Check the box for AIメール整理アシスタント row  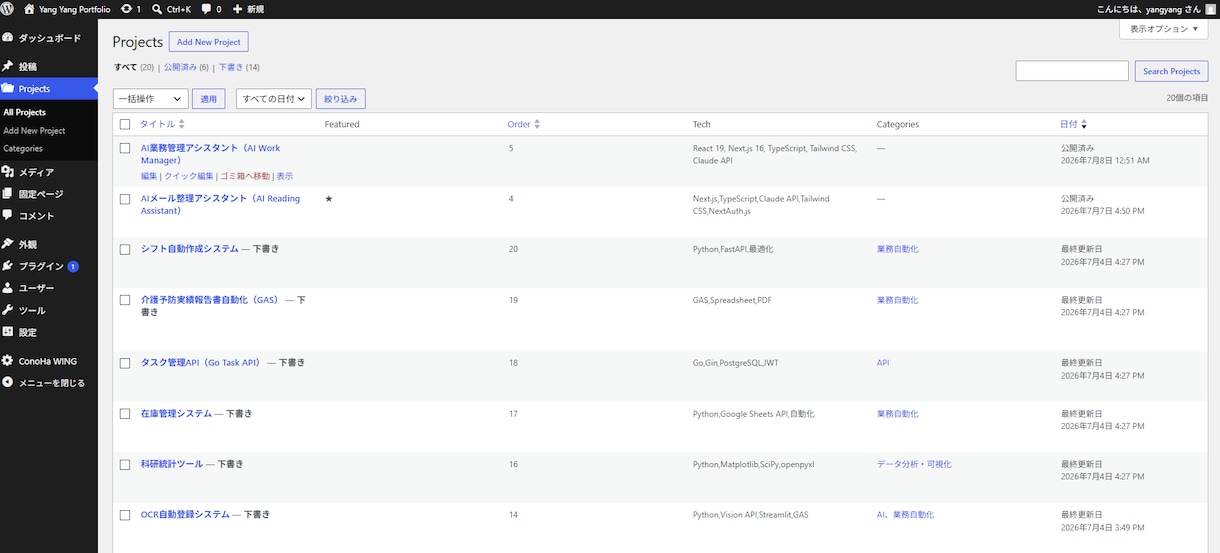[125, 199]
